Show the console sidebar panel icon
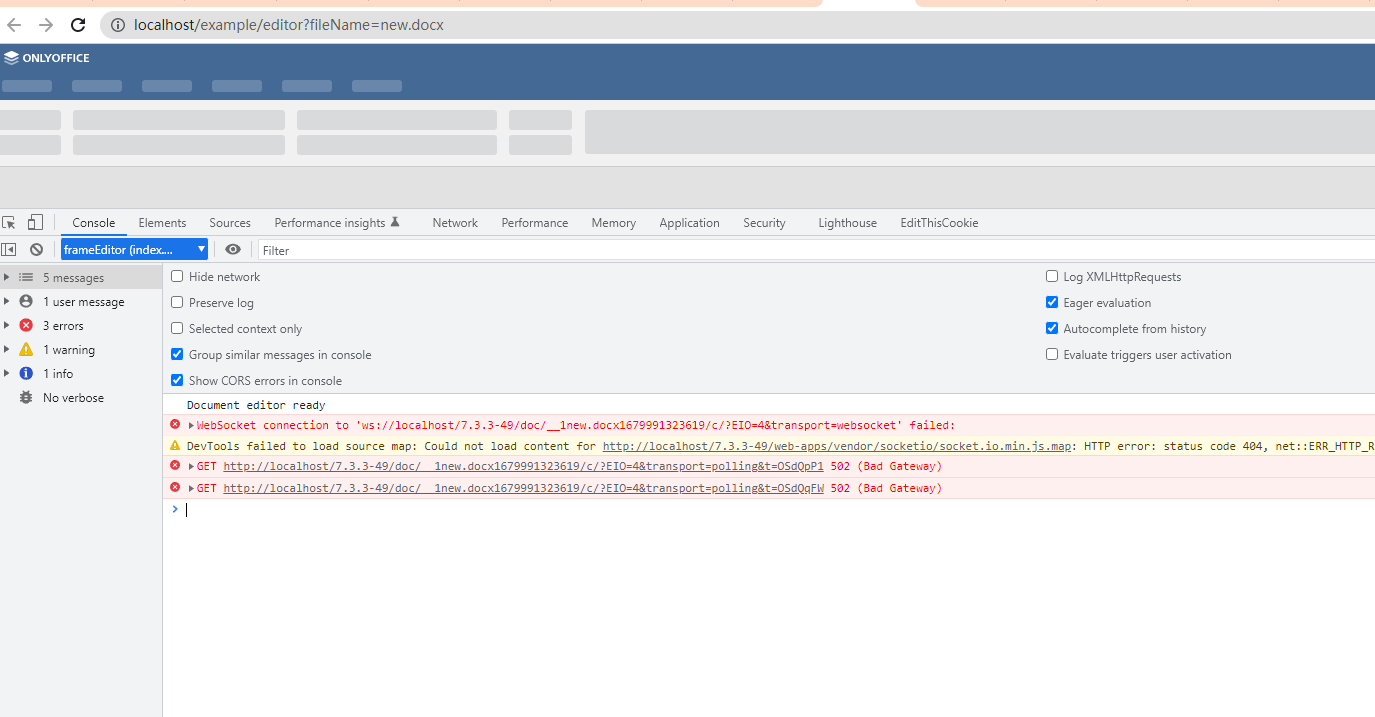This screenshot has width=1375, height=717. point(9,250)
